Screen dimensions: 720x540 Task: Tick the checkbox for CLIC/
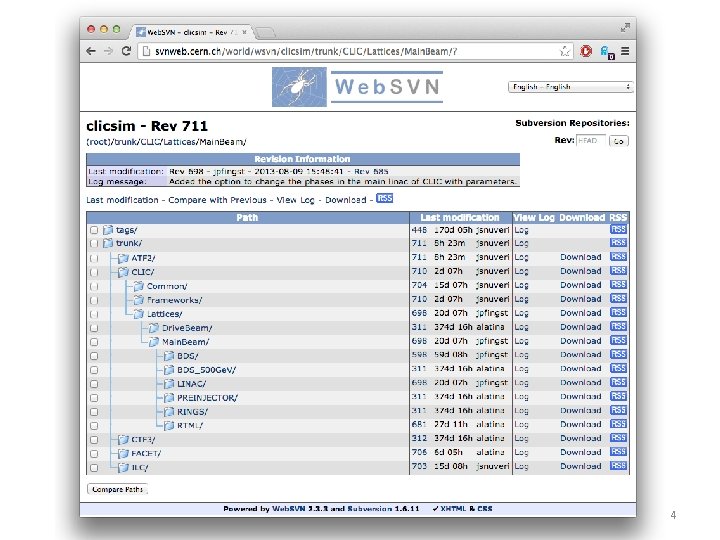pos(94,272)
